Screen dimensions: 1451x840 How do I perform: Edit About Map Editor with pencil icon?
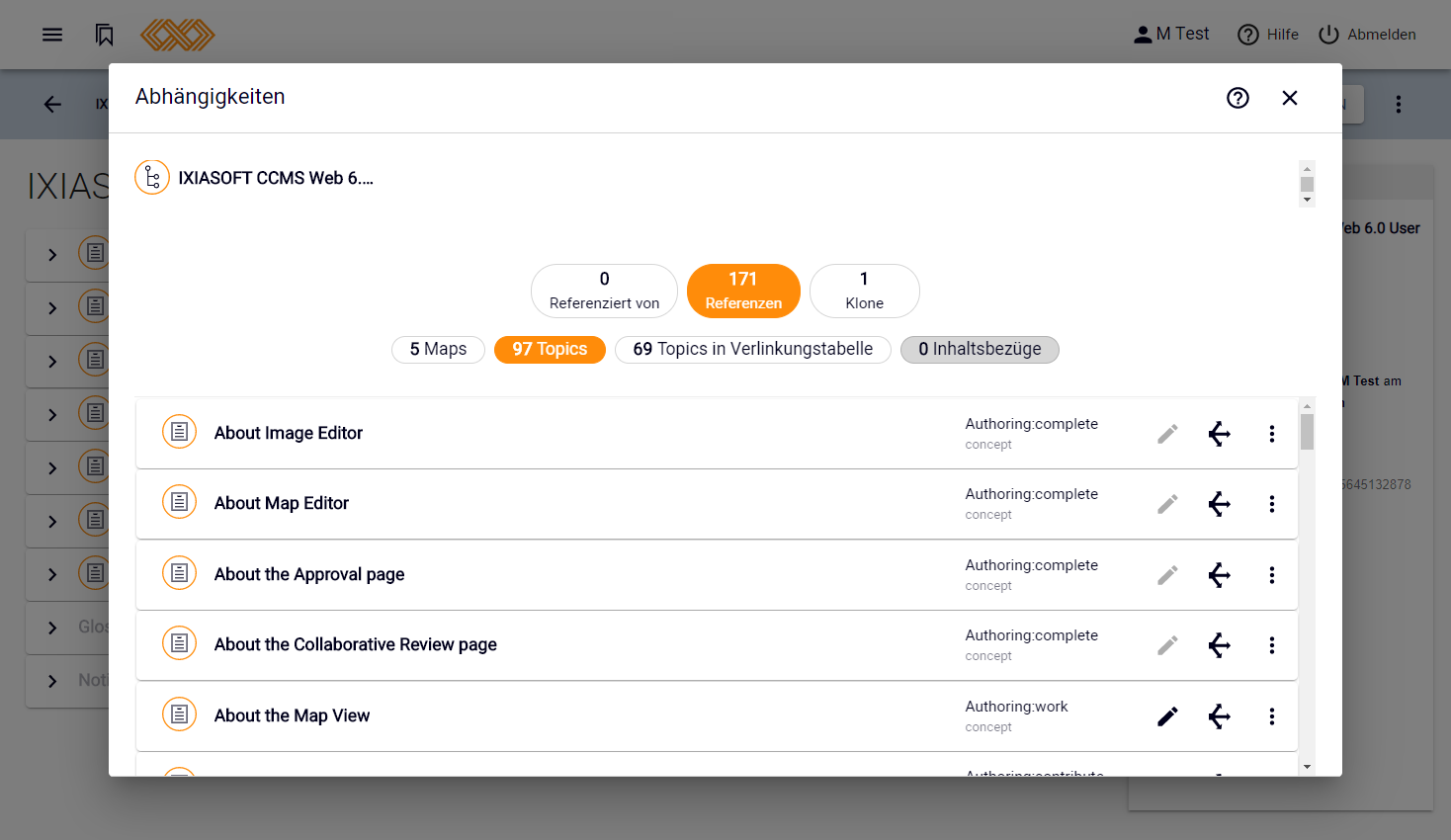pyautogui.click(x=1167, y=504)
